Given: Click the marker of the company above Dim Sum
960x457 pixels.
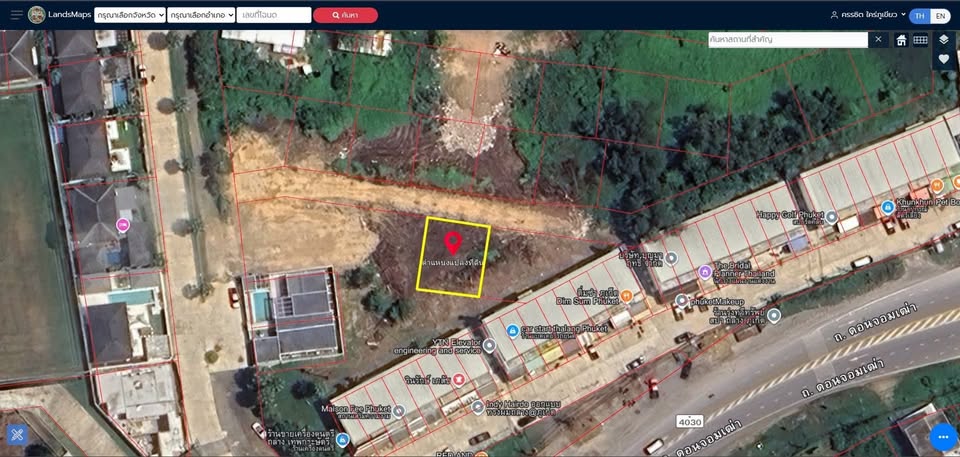Looking at the screenshot, I should (671, 258).
